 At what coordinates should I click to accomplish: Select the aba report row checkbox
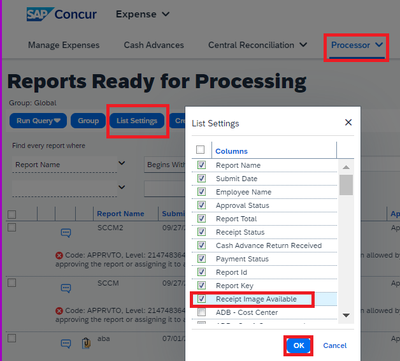point(12,338)
